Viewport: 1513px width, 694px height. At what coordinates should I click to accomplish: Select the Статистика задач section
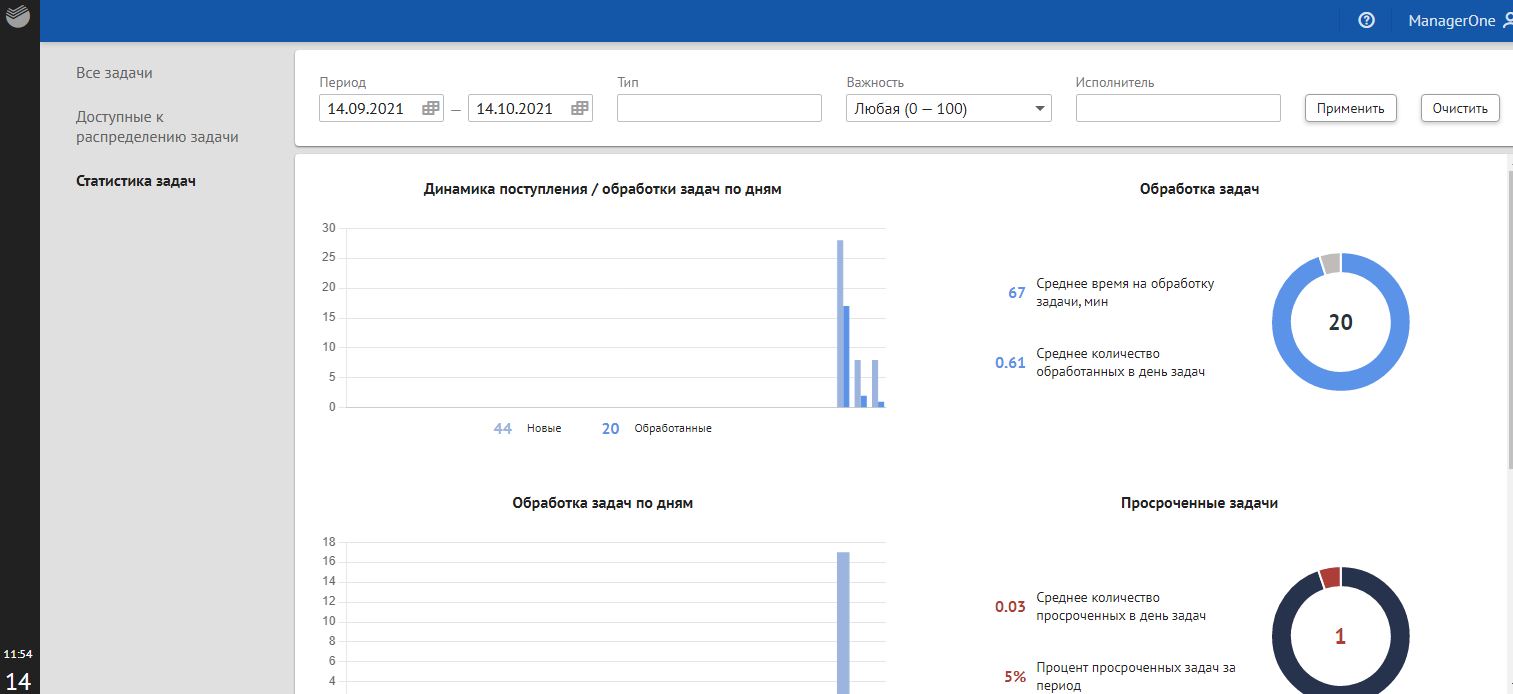point(136,181)
